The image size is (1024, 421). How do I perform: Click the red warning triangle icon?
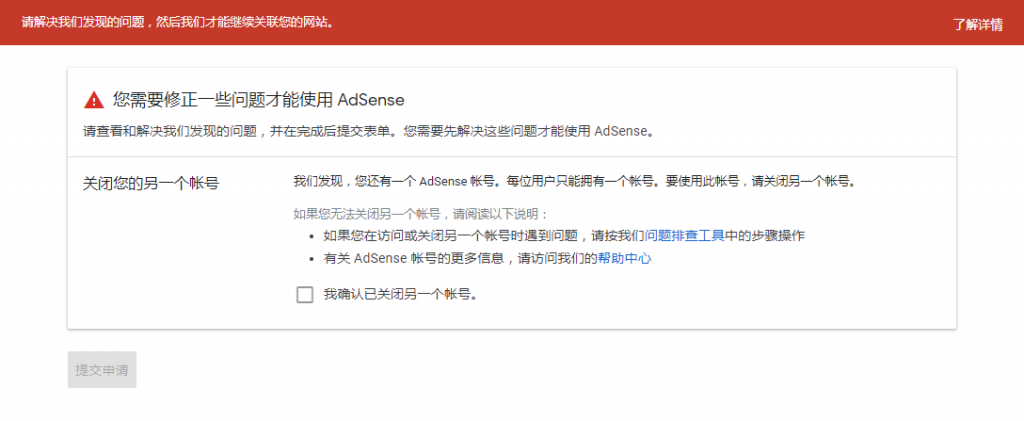(x=94, y=100)
